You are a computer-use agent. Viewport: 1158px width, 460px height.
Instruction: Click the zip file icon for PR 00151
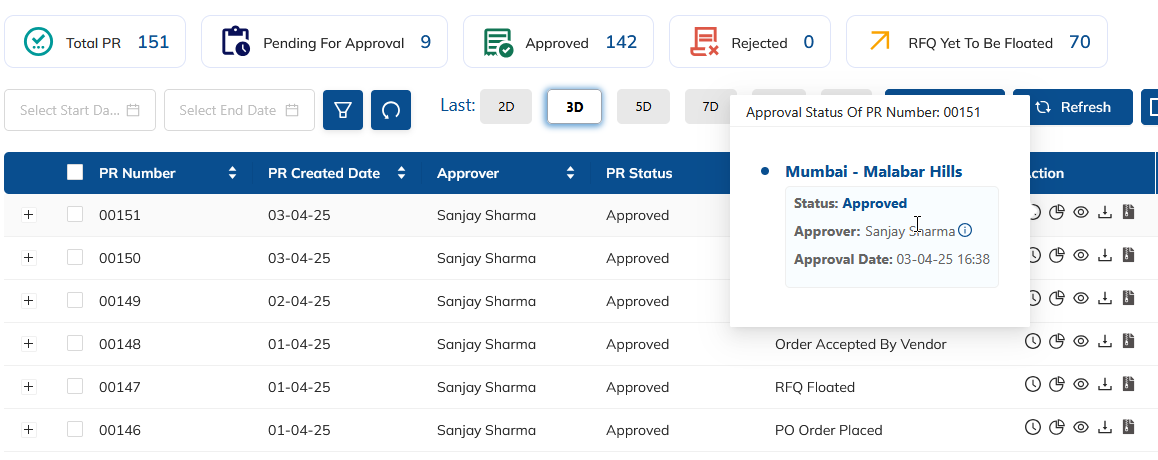point(1128,212)
